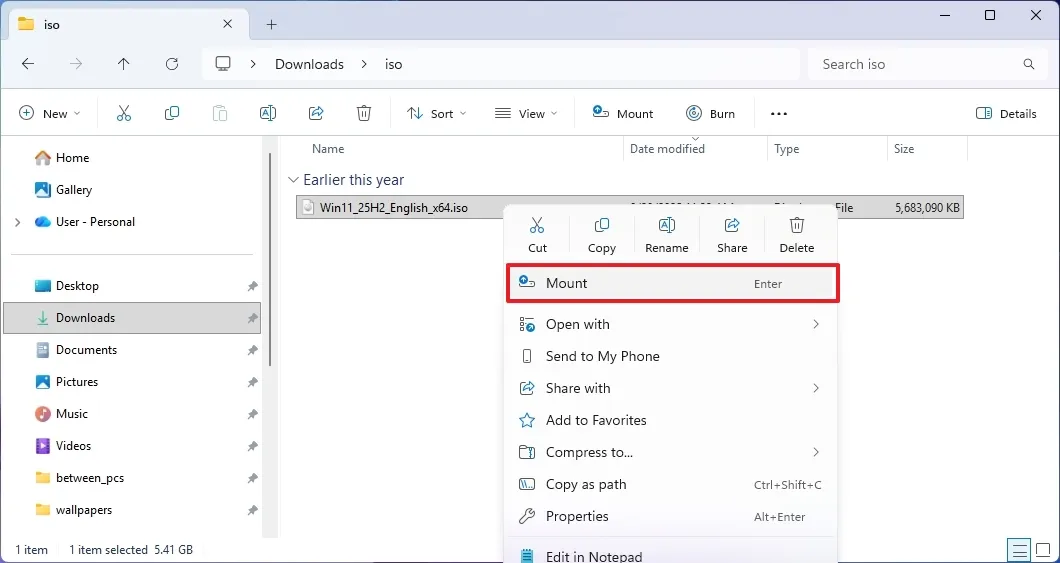The image size is (1060, 563).
Task: Select Mount in the context menu
Action: pos(673,283)
